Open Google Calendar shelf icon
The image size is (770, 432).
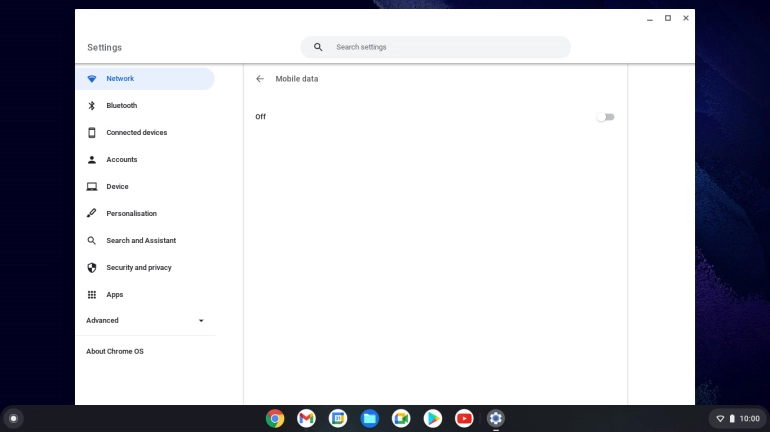338,419
